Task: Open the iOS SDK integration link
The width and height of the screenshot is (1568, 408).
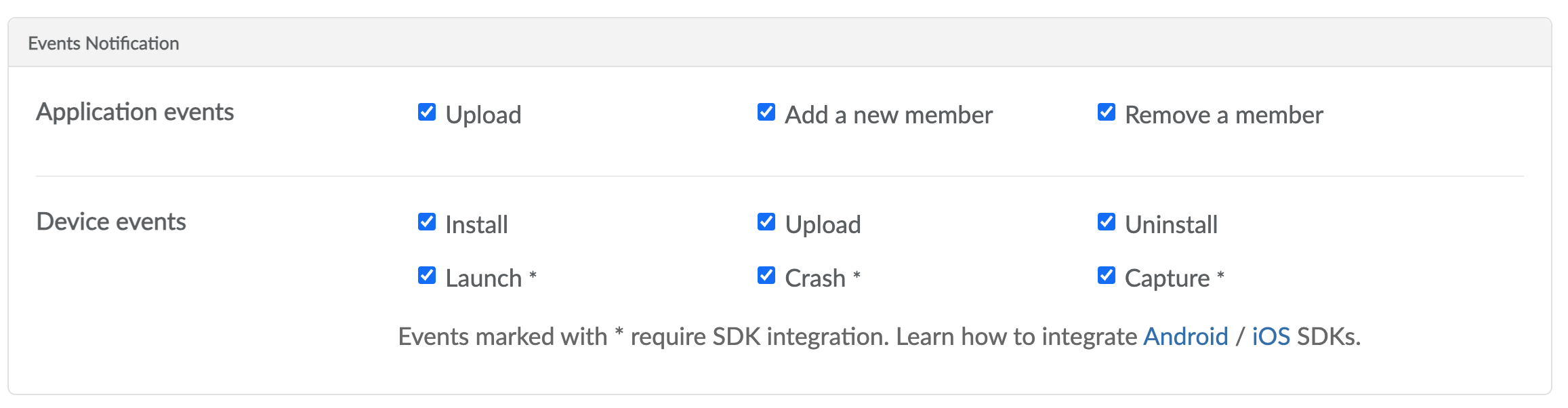Action: pyautogui.click(x=1271, y=336)
